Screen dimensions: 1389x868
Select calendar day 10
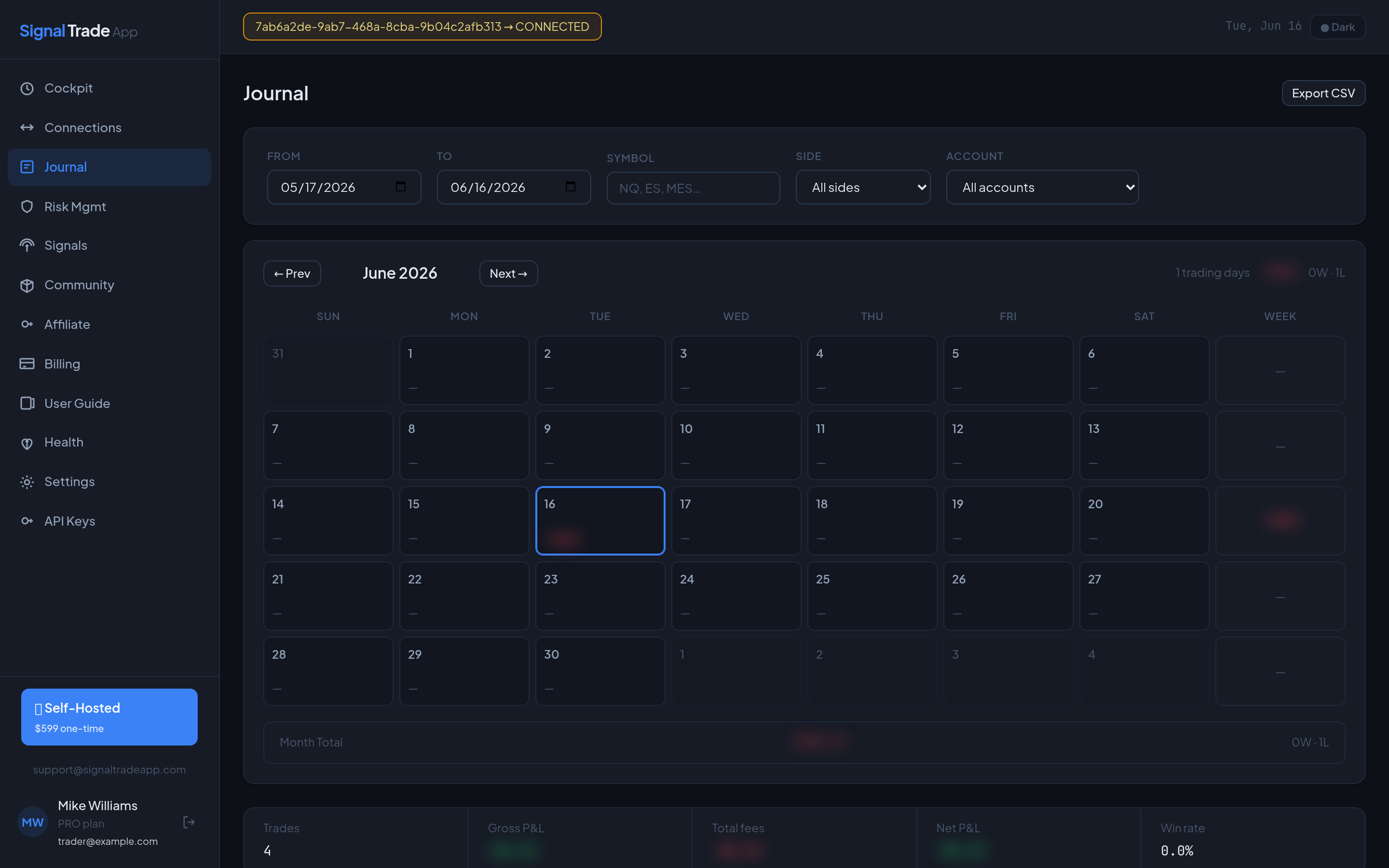[x=736, y=446]
